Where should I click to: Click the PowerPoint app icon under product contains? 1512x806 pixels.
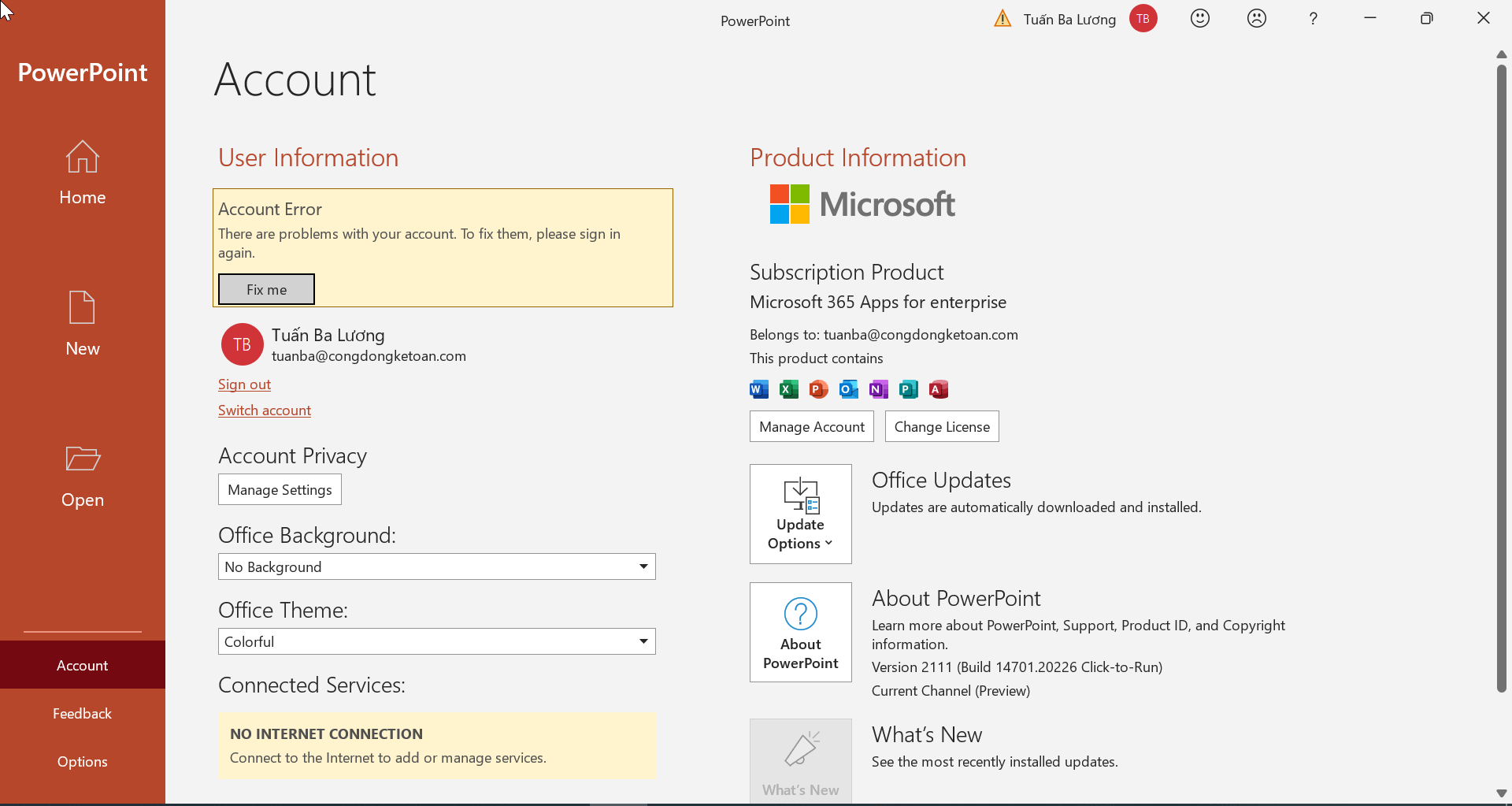point(819,389)
